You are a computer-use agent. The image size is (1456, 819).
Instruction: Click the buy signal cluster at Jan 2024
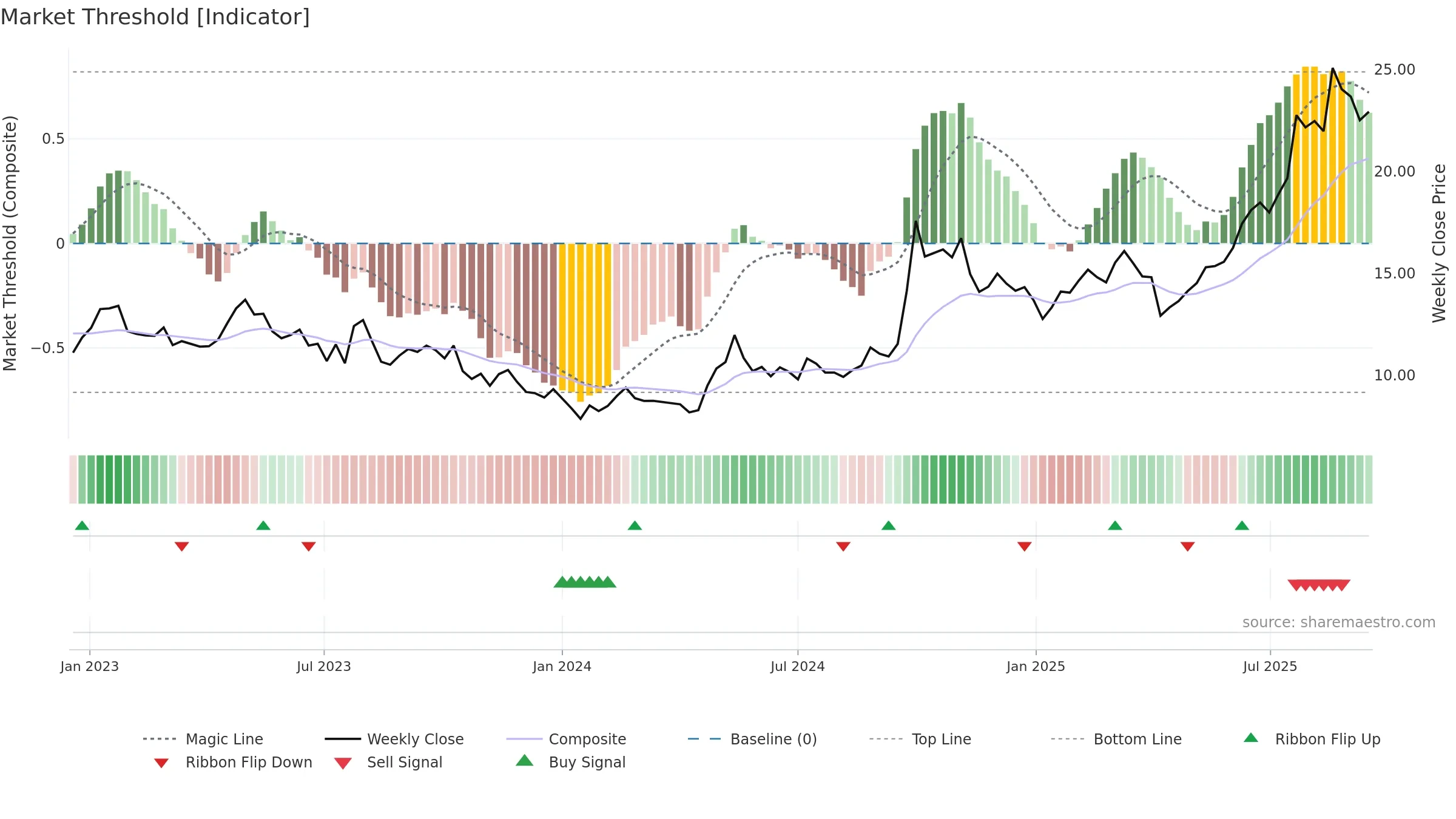tap(585, 582)
